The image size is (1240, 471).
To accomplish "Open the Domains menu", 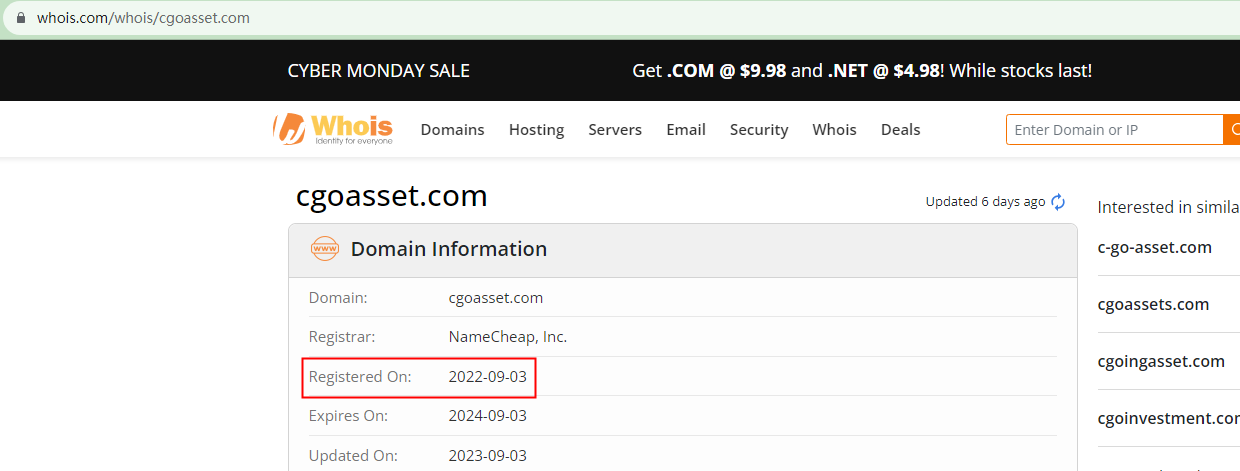I will [452, 130].
